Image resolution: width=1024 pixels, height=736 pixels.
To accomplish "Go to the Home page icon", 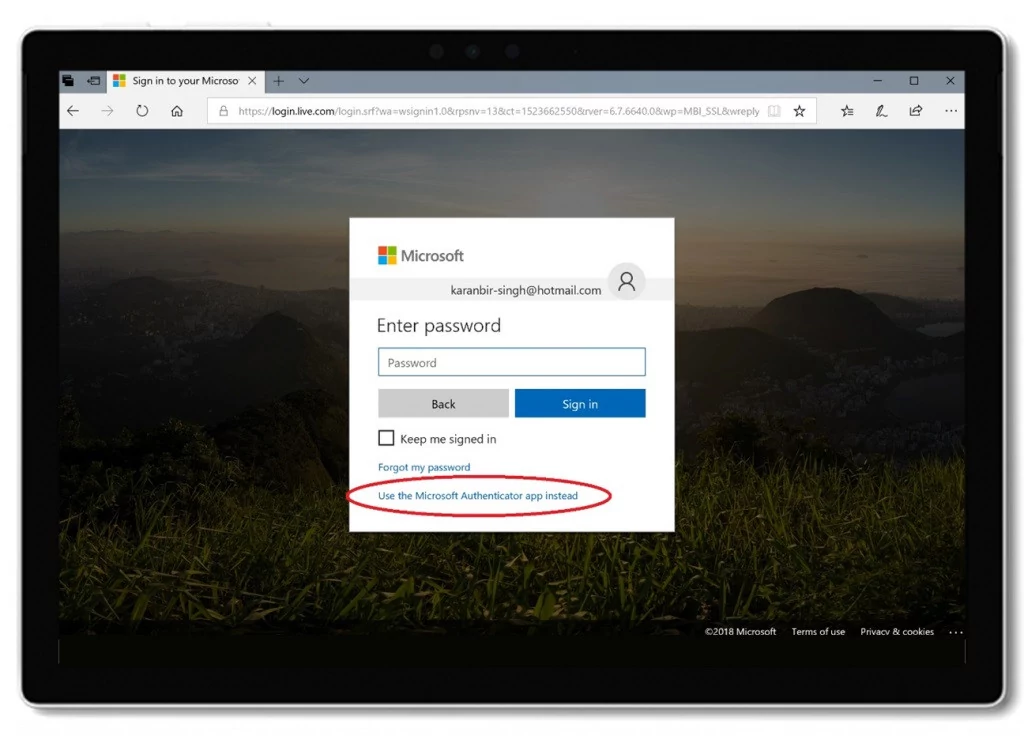I will 177,111.
